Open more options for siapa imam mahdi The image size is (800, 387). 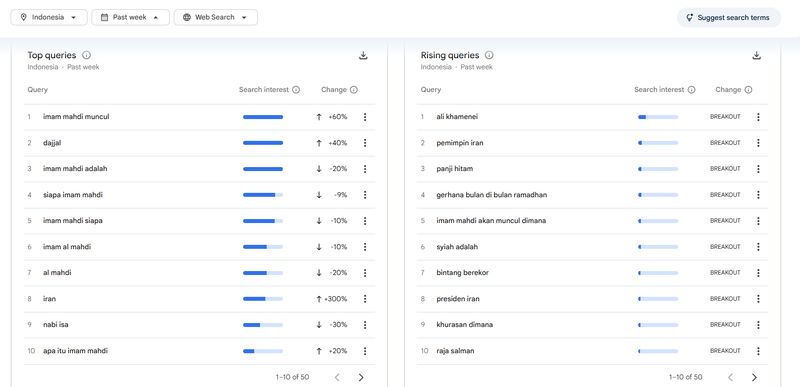tap(365, 195)
